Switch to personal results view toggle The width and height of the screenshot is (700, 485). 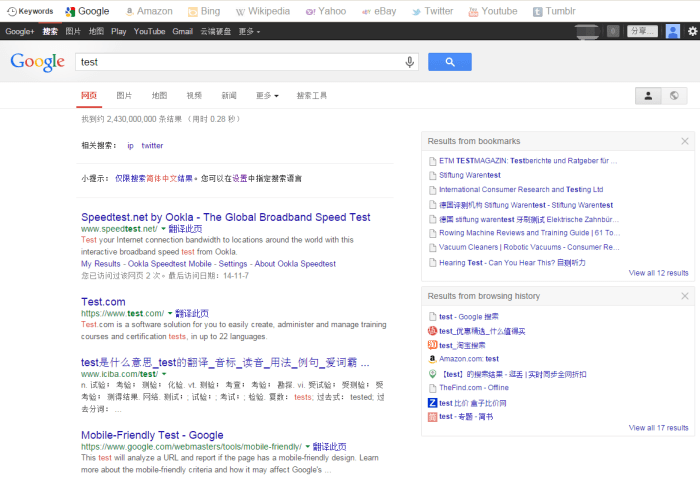(x=648, y=96)
